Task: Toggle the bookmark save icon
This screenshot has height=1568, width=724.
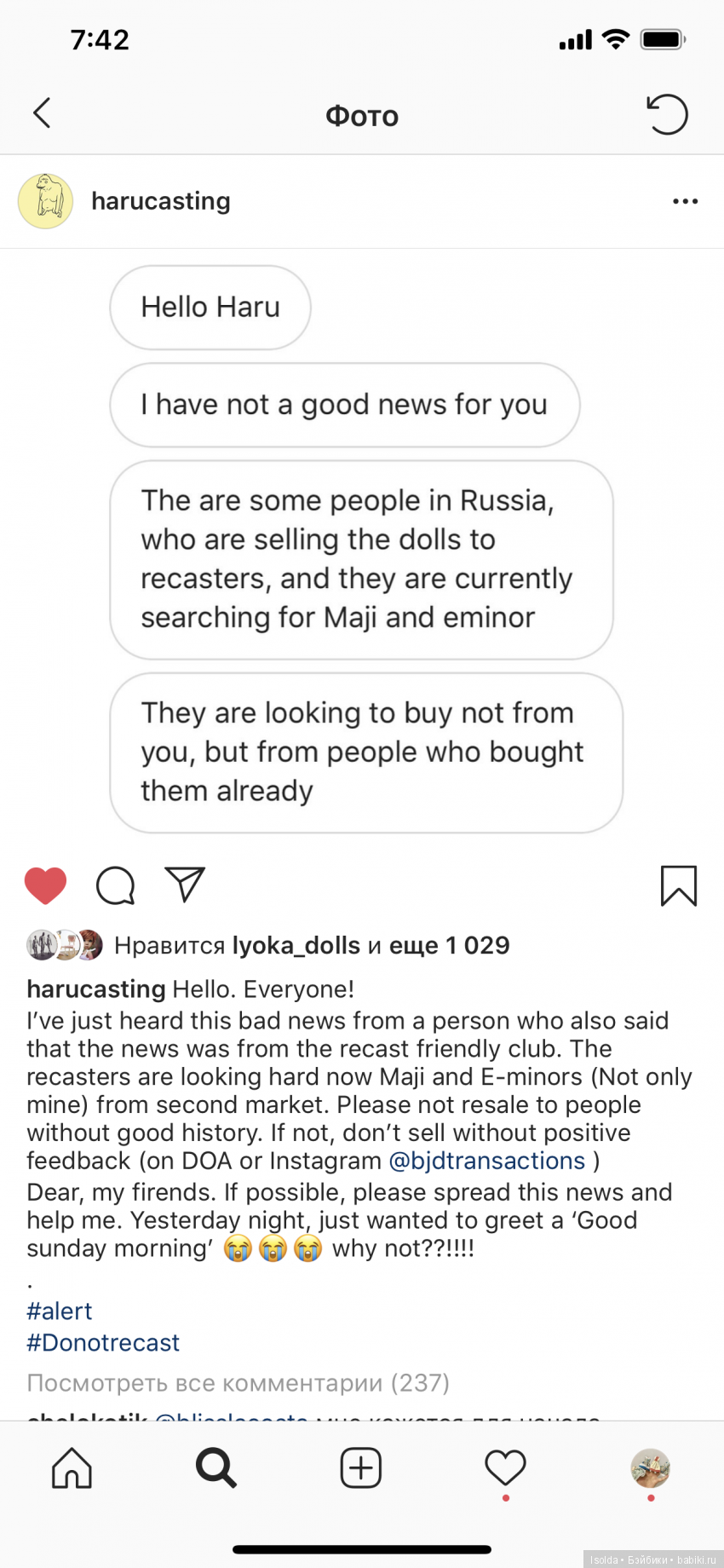Action: click(x=678, y=885)
